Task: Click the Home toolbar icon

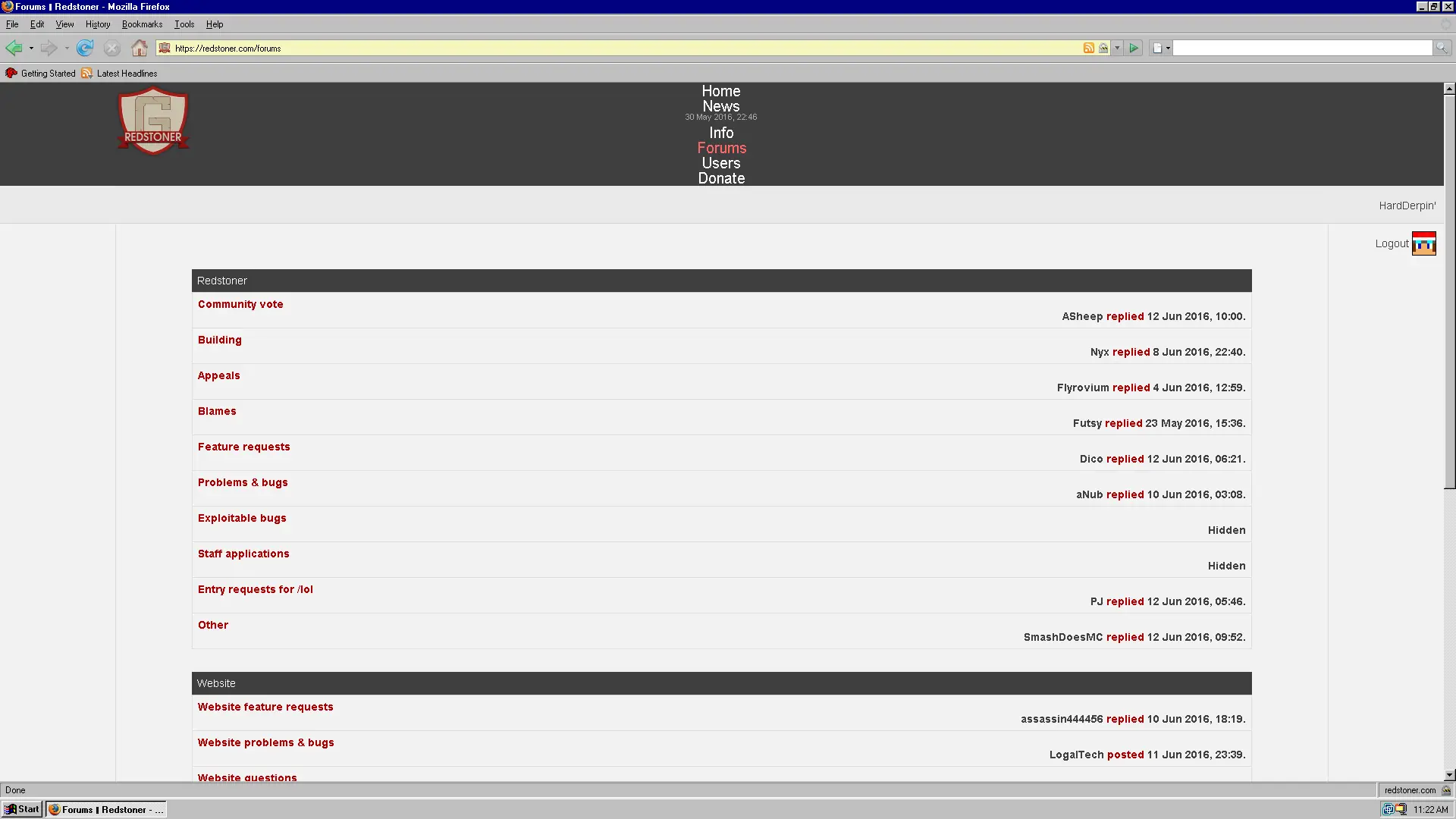Action: click(139, 48)
